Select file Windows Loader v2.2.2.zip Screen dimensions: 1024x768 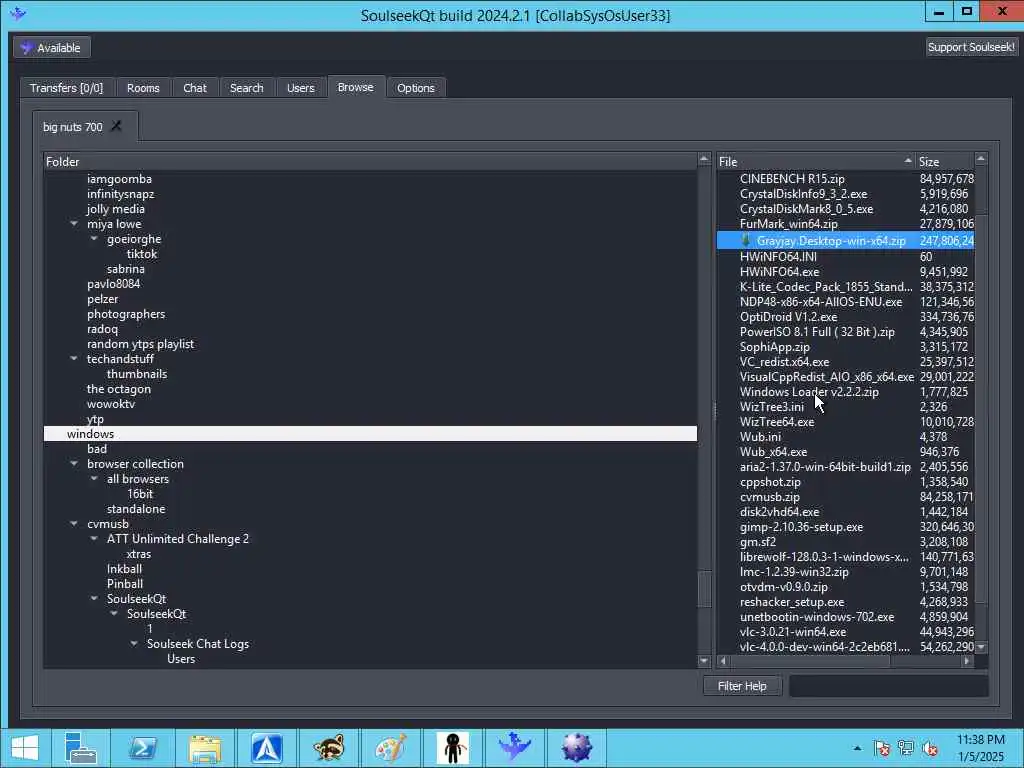click(809, 392)
